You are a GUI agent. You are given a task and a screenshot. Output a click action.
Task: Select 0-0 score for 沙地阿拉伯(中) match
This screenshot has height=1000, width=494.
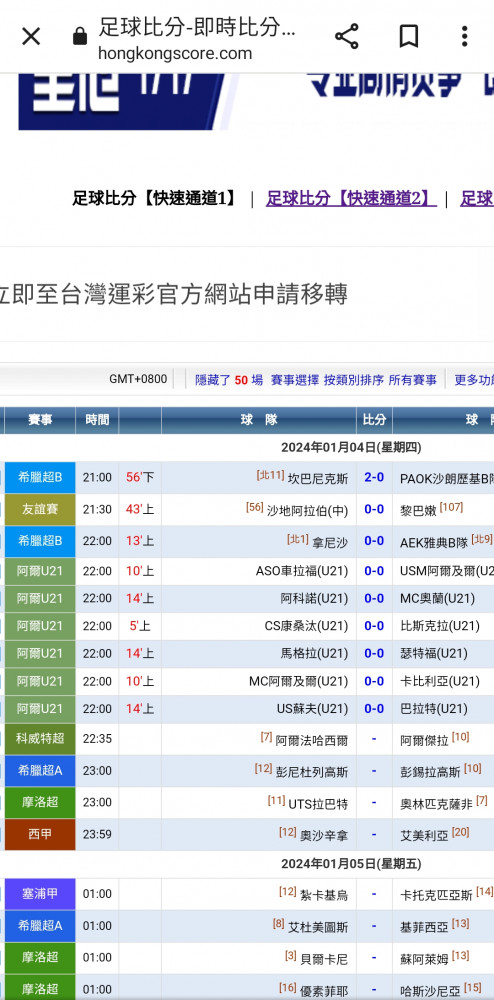374,510
